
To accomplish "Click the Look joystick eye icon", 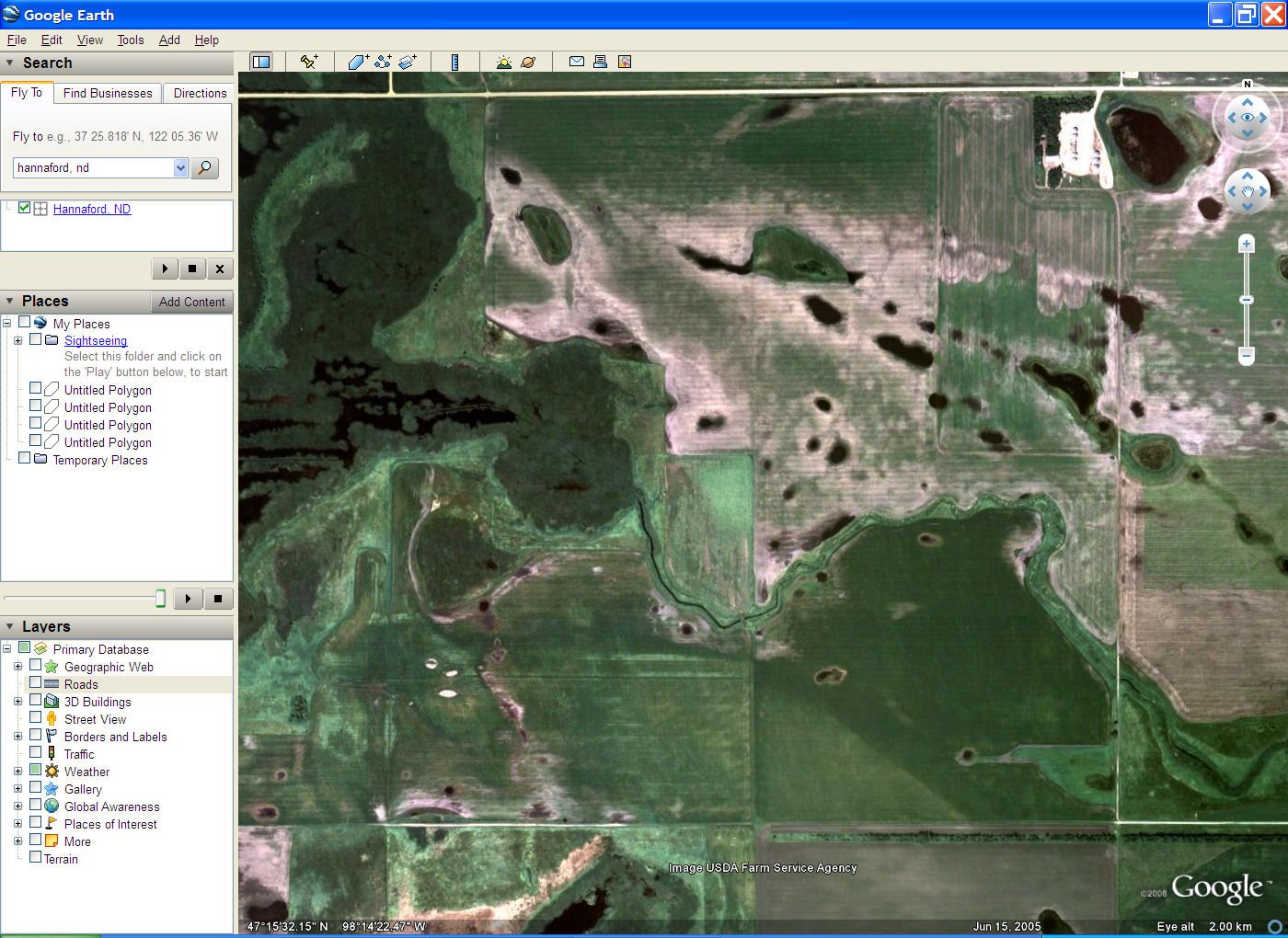I will tap(1248, 118).
